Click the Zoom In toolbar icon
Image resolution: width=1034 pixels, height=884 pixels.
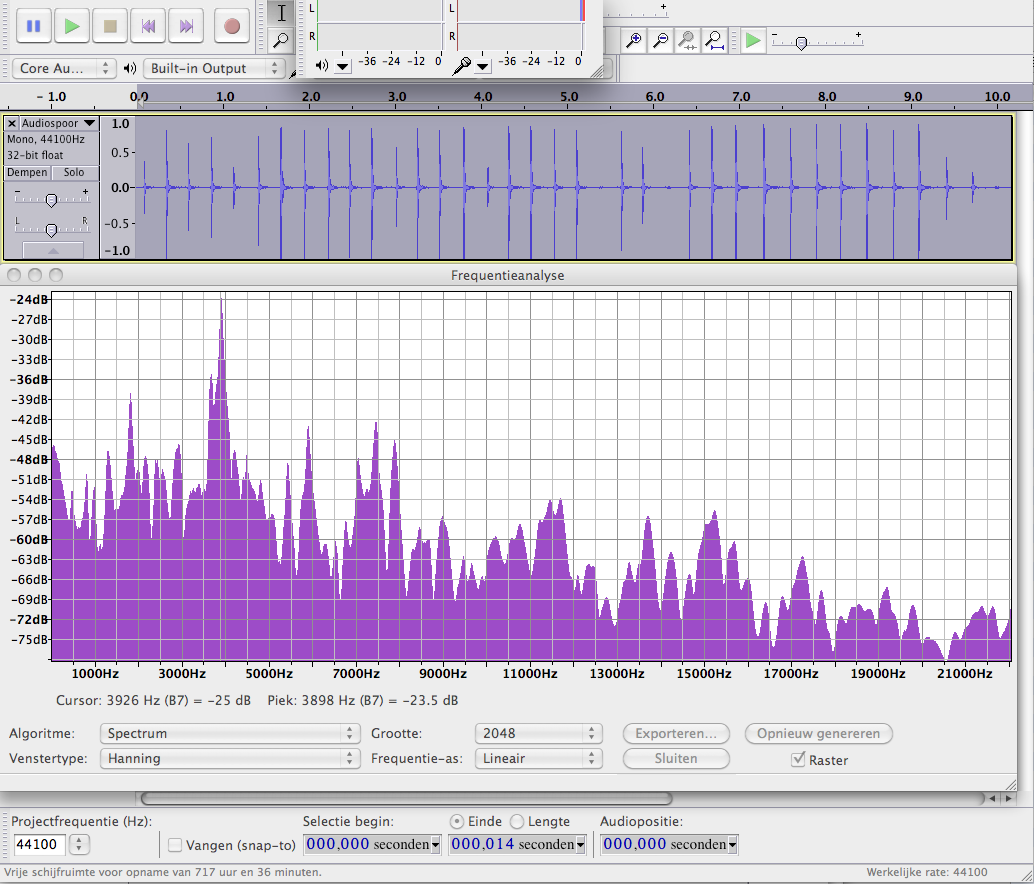pos(633,40)
